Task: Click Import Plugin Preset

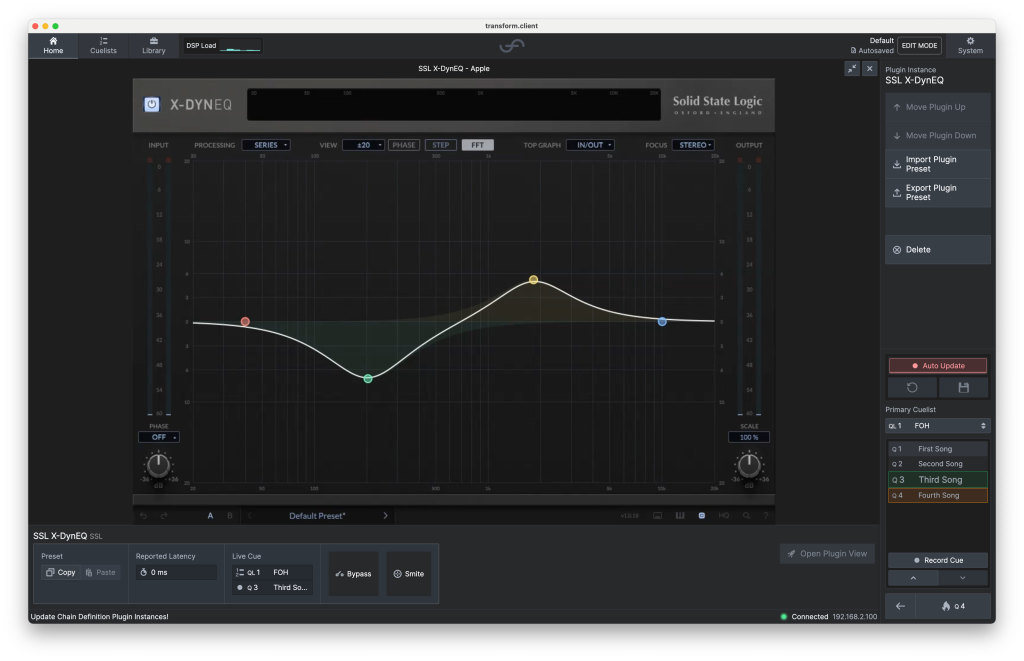Action: (938, 164)
